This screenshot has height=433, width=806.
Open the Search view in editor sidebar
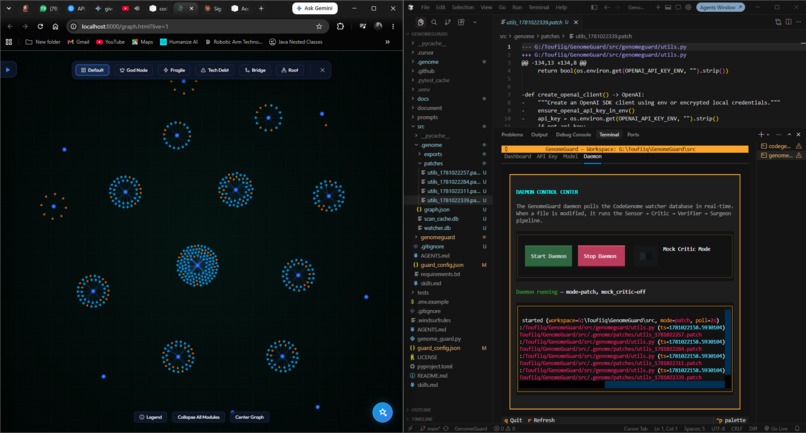pyautogui.click(x=434, y=22)
